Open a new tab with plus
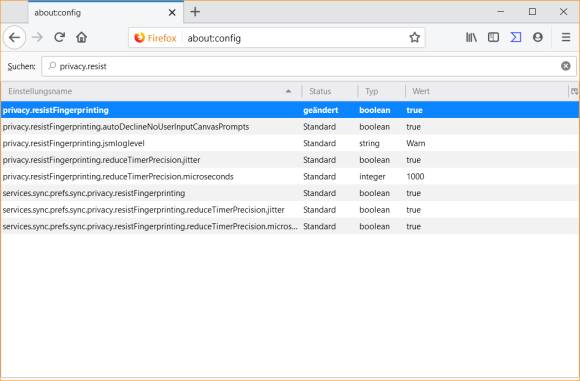 [195, 12]
